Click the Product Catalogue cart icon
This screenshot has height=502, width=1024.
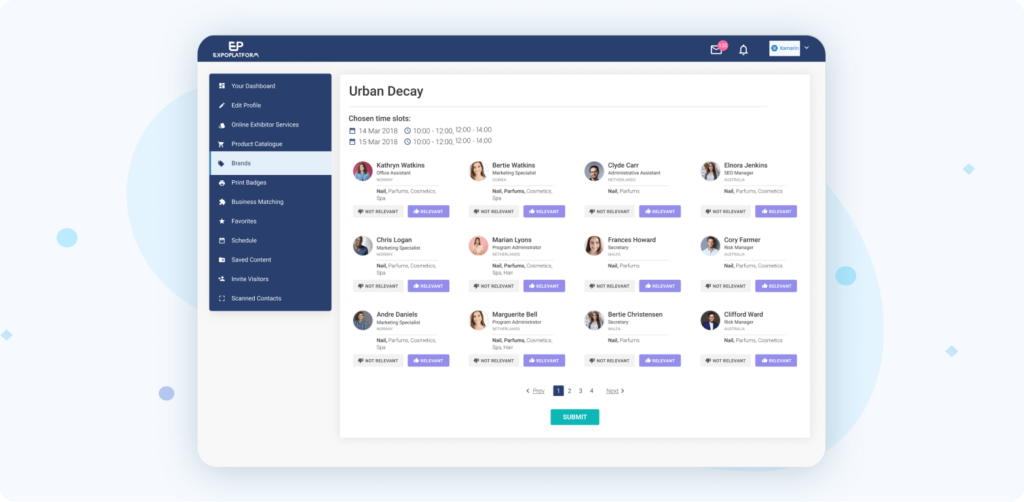coord(222,144)
